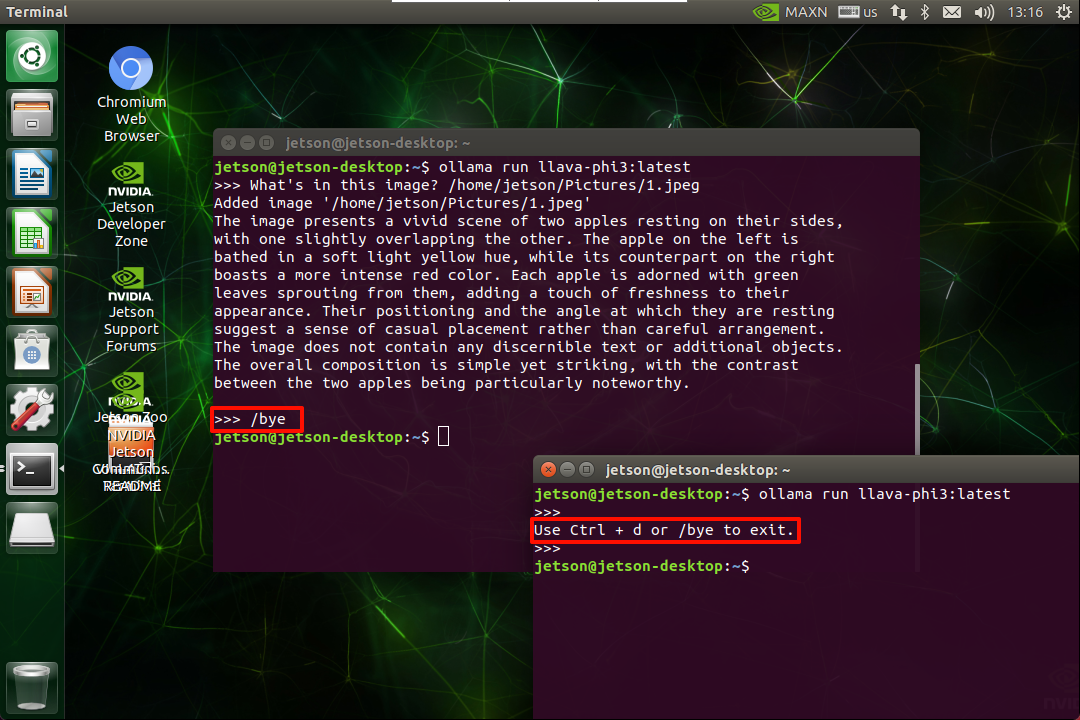
Task: Click the text 'Use Ctrl + d or /bye to exit.'
Action: 665,531
